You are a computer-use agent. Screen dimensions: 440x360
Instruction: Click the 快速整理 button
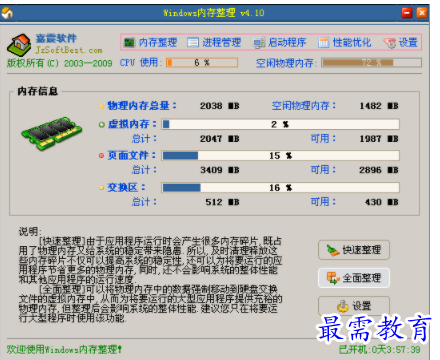354,250
